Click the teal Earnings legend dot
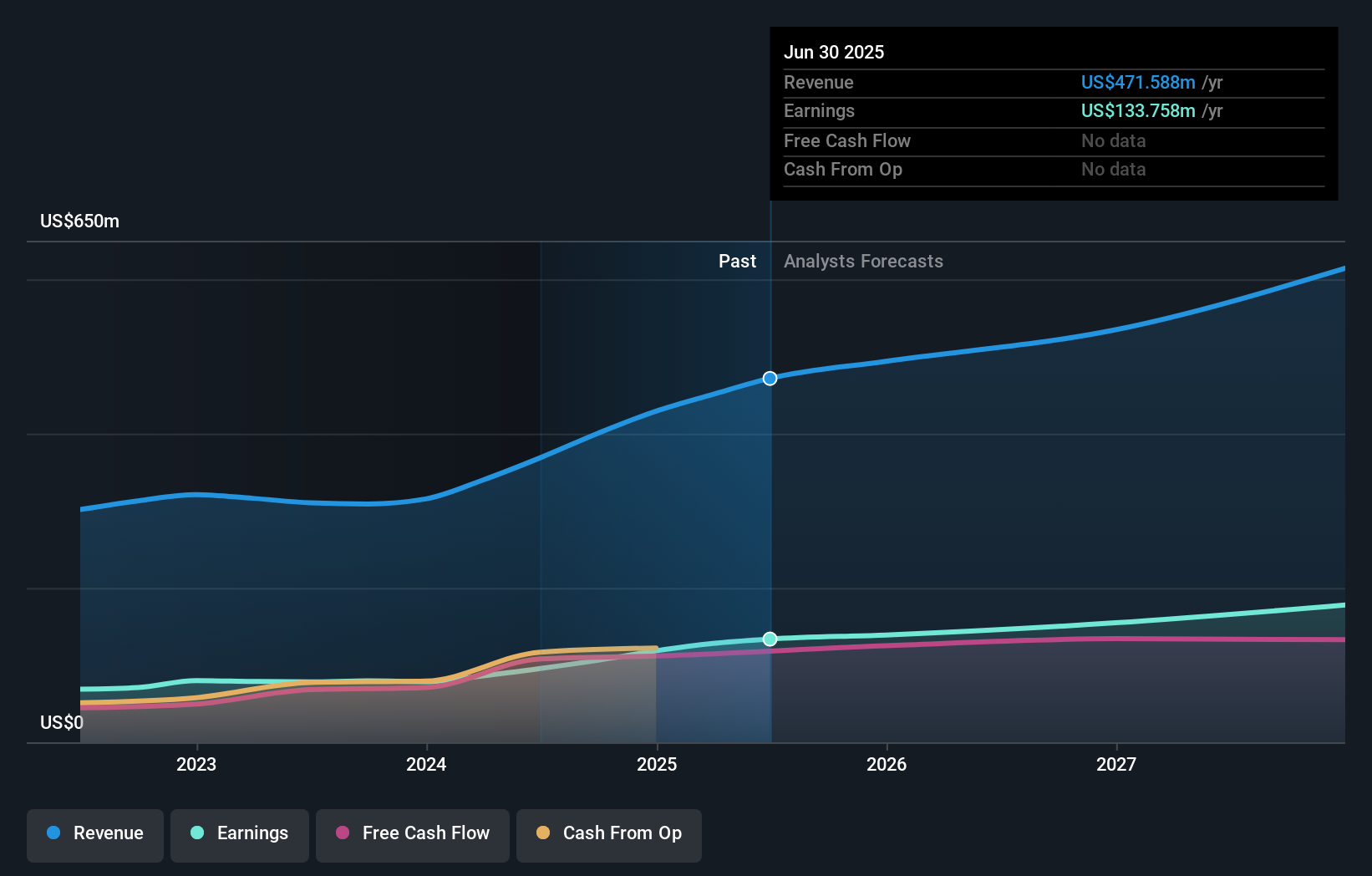Screen dimensions: 1372x876 click(x=196, y=833)
